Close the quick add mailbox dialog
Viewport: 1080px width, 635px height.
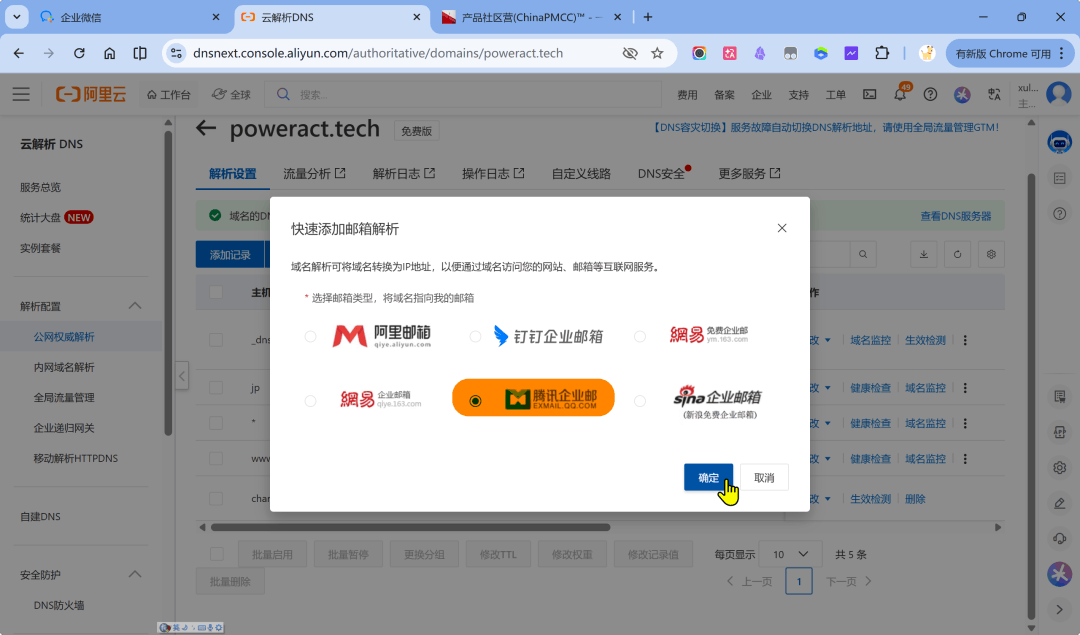782,228
